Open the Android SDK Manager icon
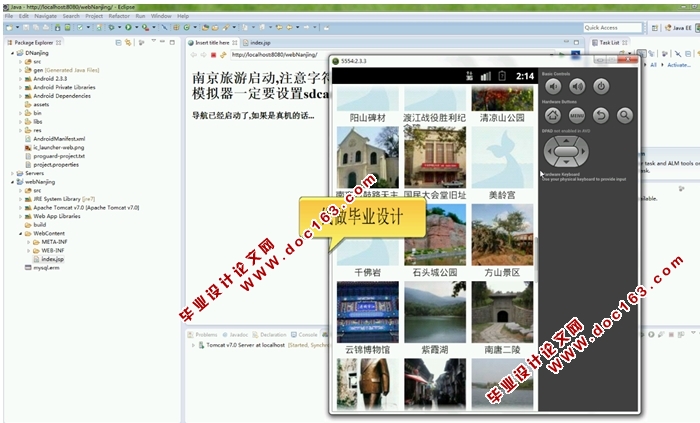700x423 pixels. (58, 28)
